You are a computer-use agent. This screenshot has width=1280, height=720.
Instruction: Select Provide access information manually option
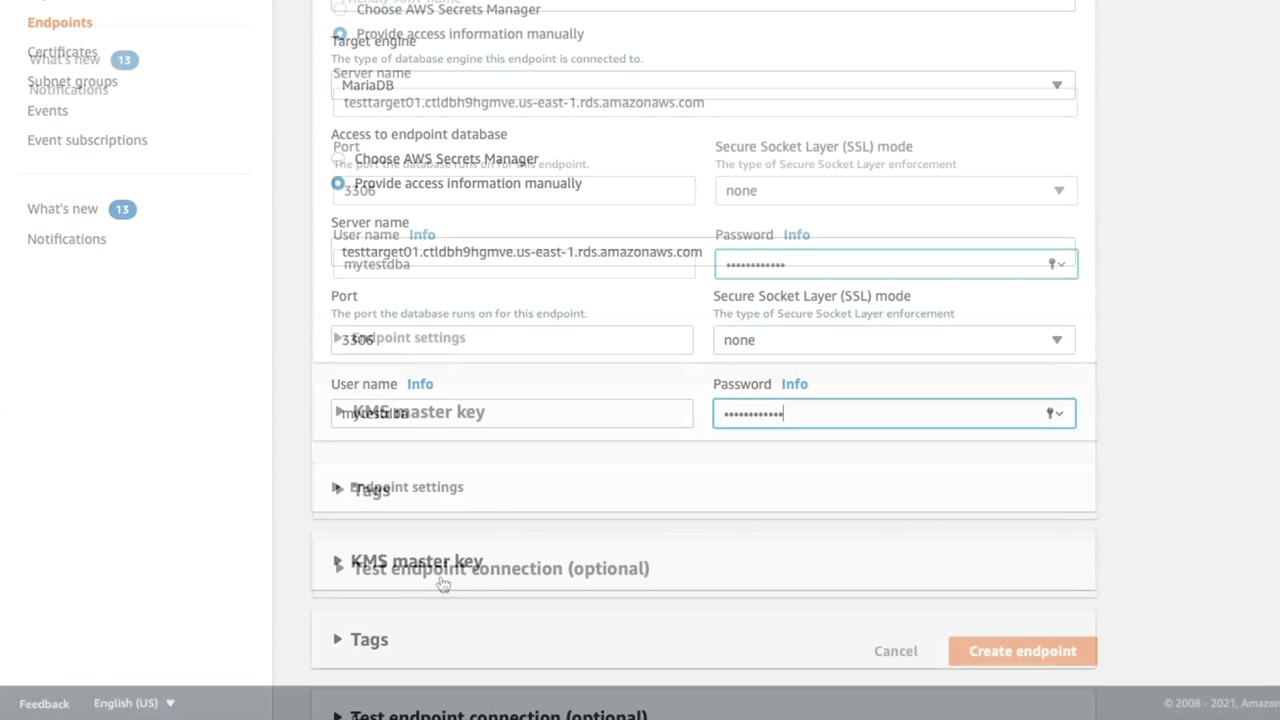pos(338,183)
